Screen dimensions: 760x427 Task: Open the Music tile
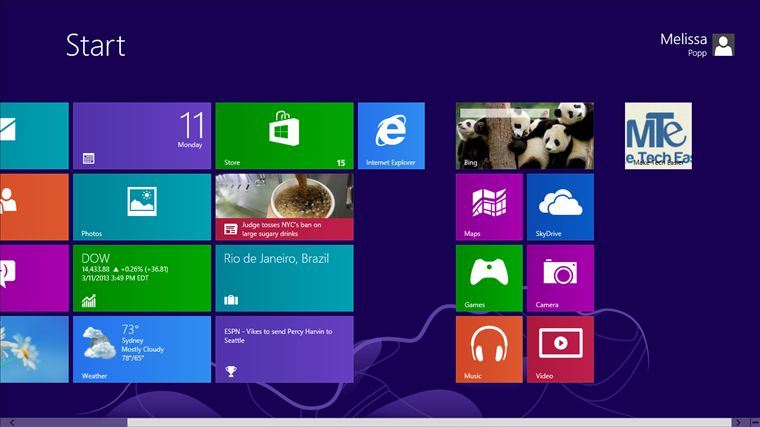489,348
